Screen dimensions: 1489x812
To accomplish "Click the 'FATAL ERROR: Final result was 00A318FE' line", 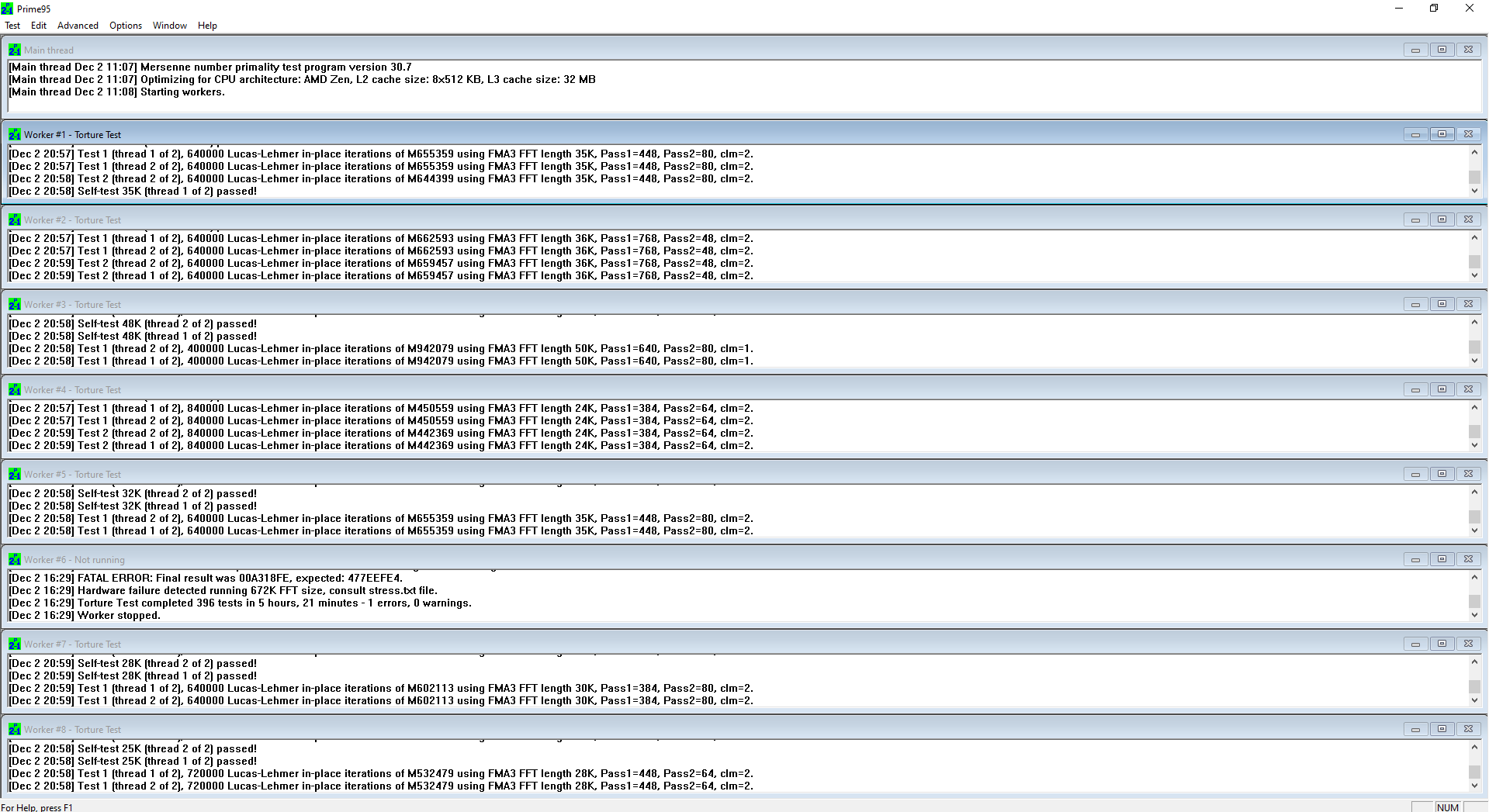I will click(x=206, y=579).
